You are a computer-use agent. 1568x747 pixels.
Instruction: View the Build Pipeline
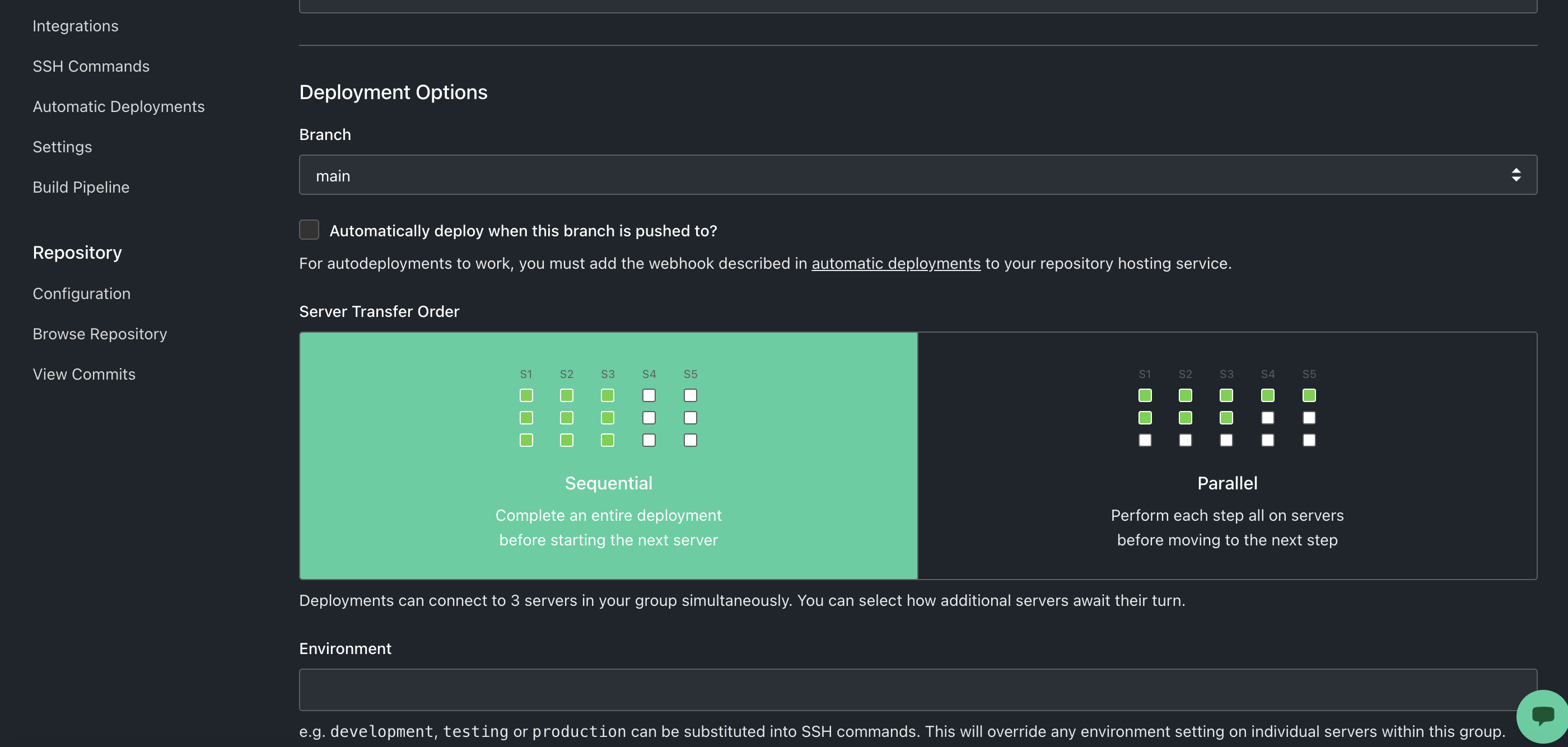point(80,187)
